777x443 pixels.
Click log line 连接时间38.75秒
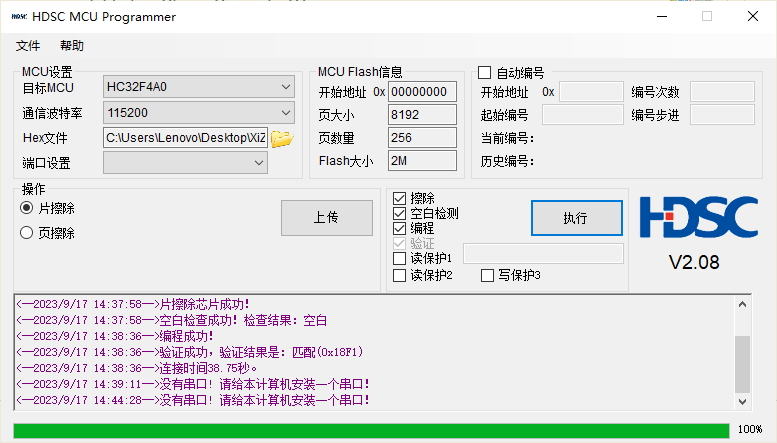(x=137, y=368)
